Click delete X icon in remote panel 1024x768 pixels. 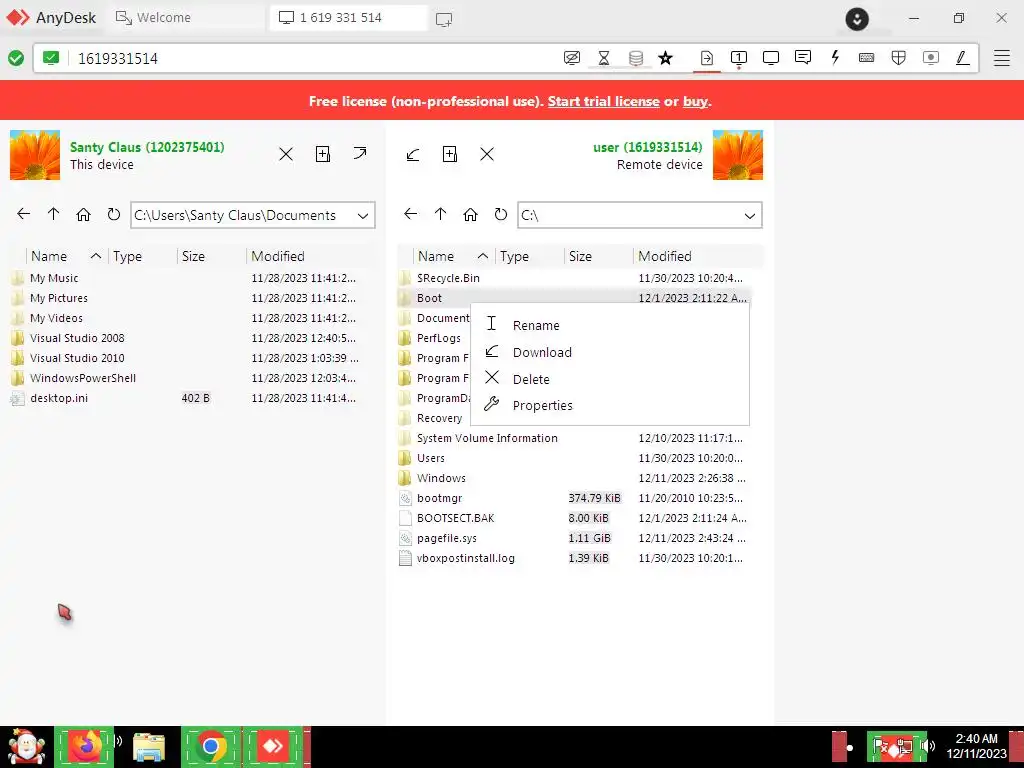tap(487, 154)
